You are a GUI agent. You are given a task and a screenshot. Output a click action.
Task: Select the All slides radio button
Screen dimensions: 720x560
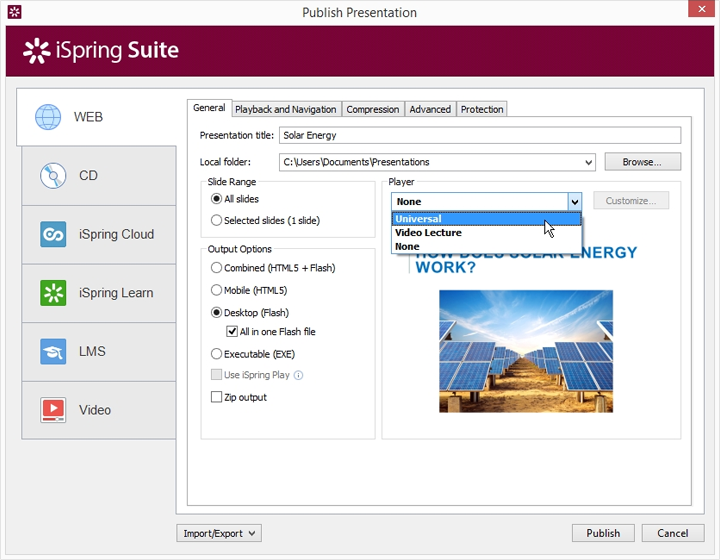(x=216, y=199)
